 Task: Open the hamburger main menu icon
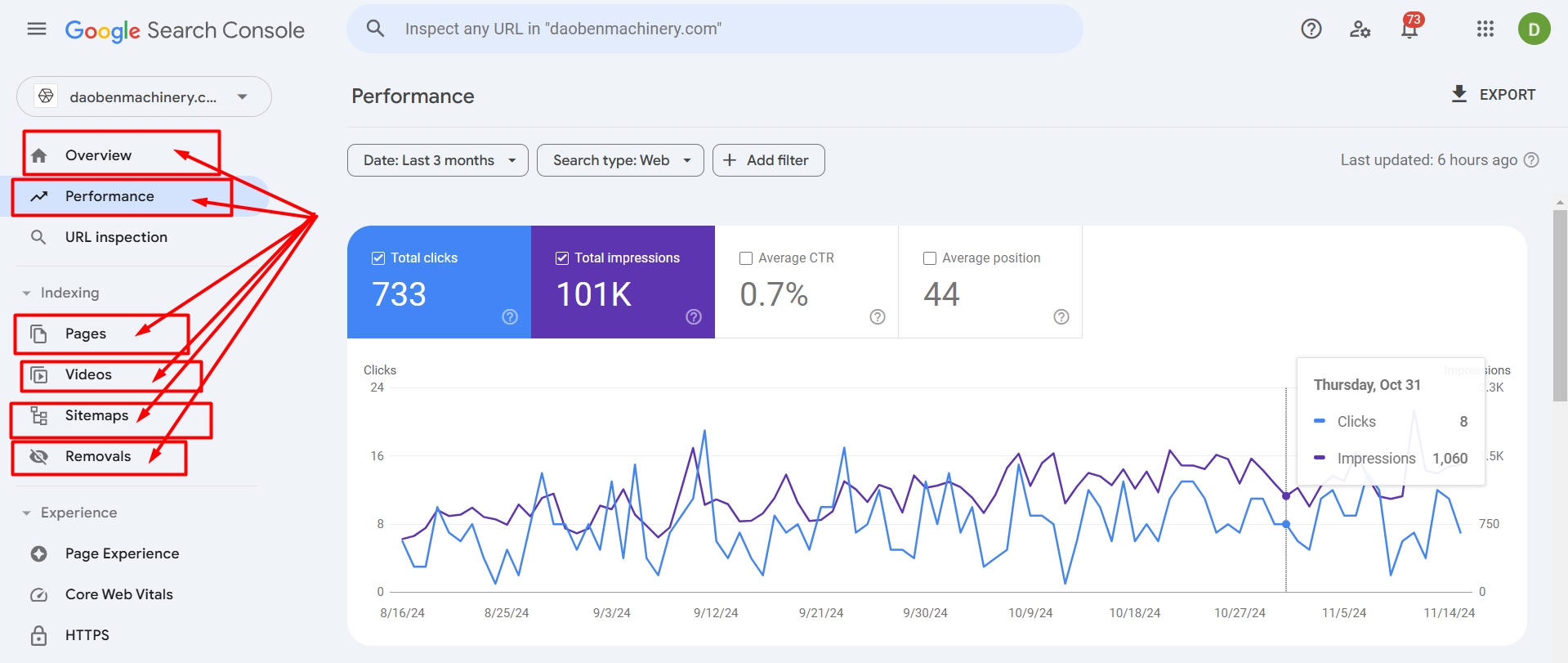[x=37, y=29]
